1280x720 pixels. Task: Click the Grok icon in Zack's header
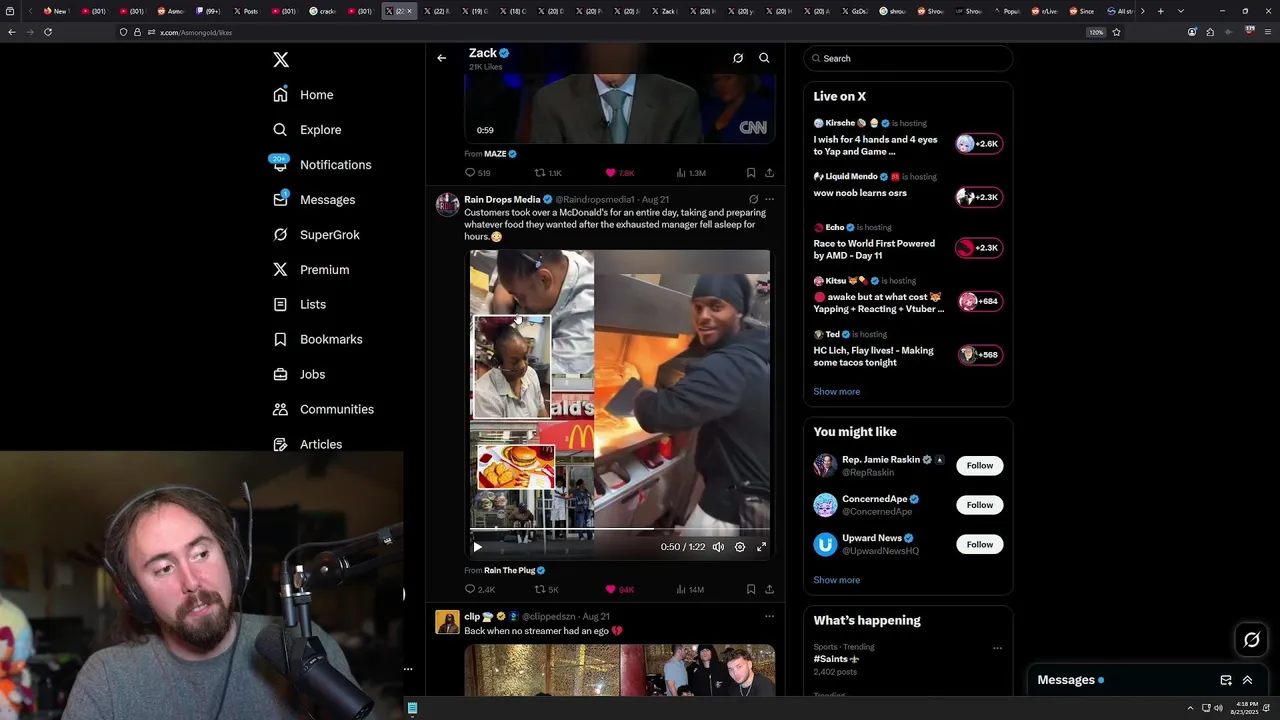pos(738,58)
